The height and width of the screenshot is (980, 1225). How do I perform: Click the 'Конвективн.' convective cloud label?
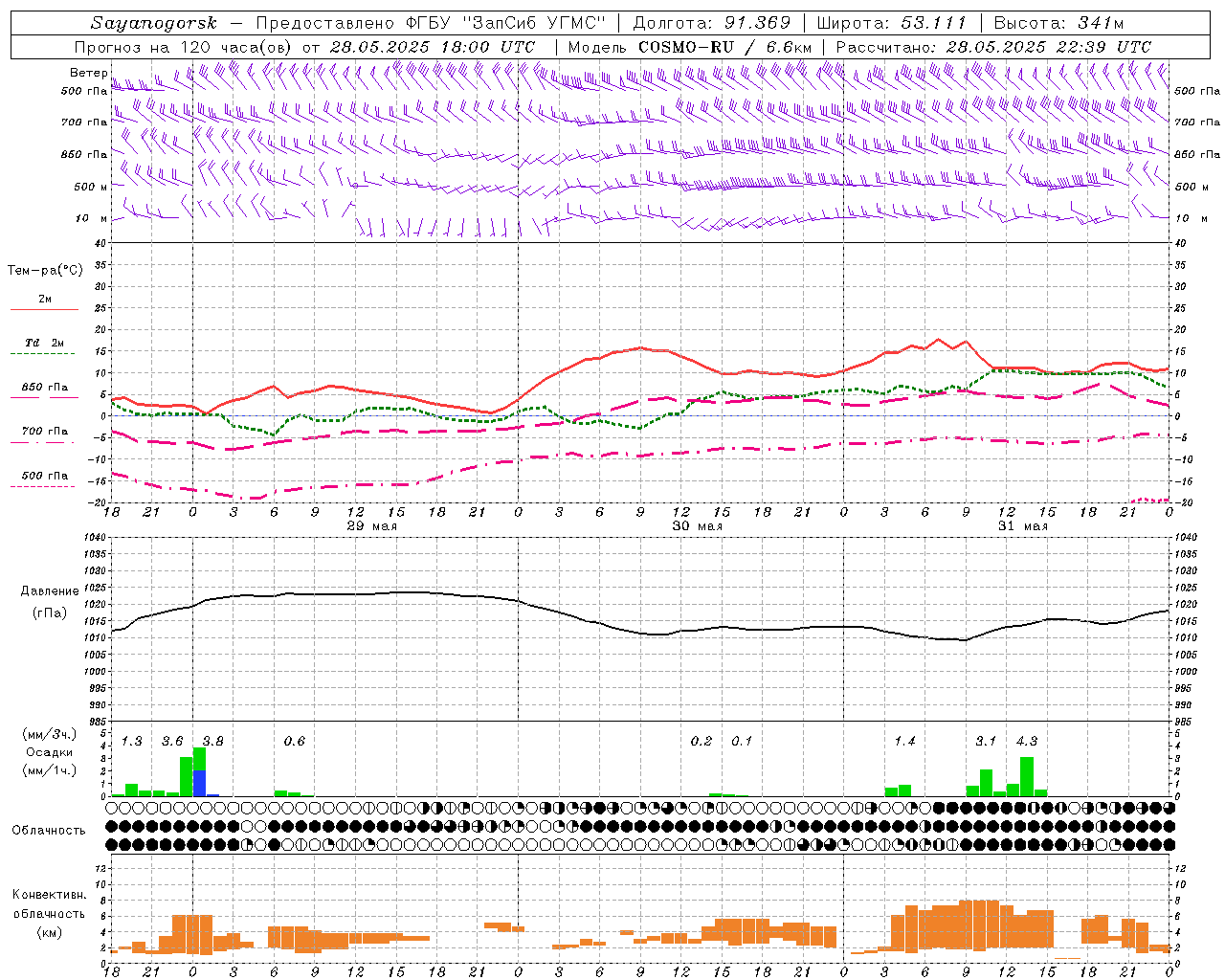tap(49, 895)
